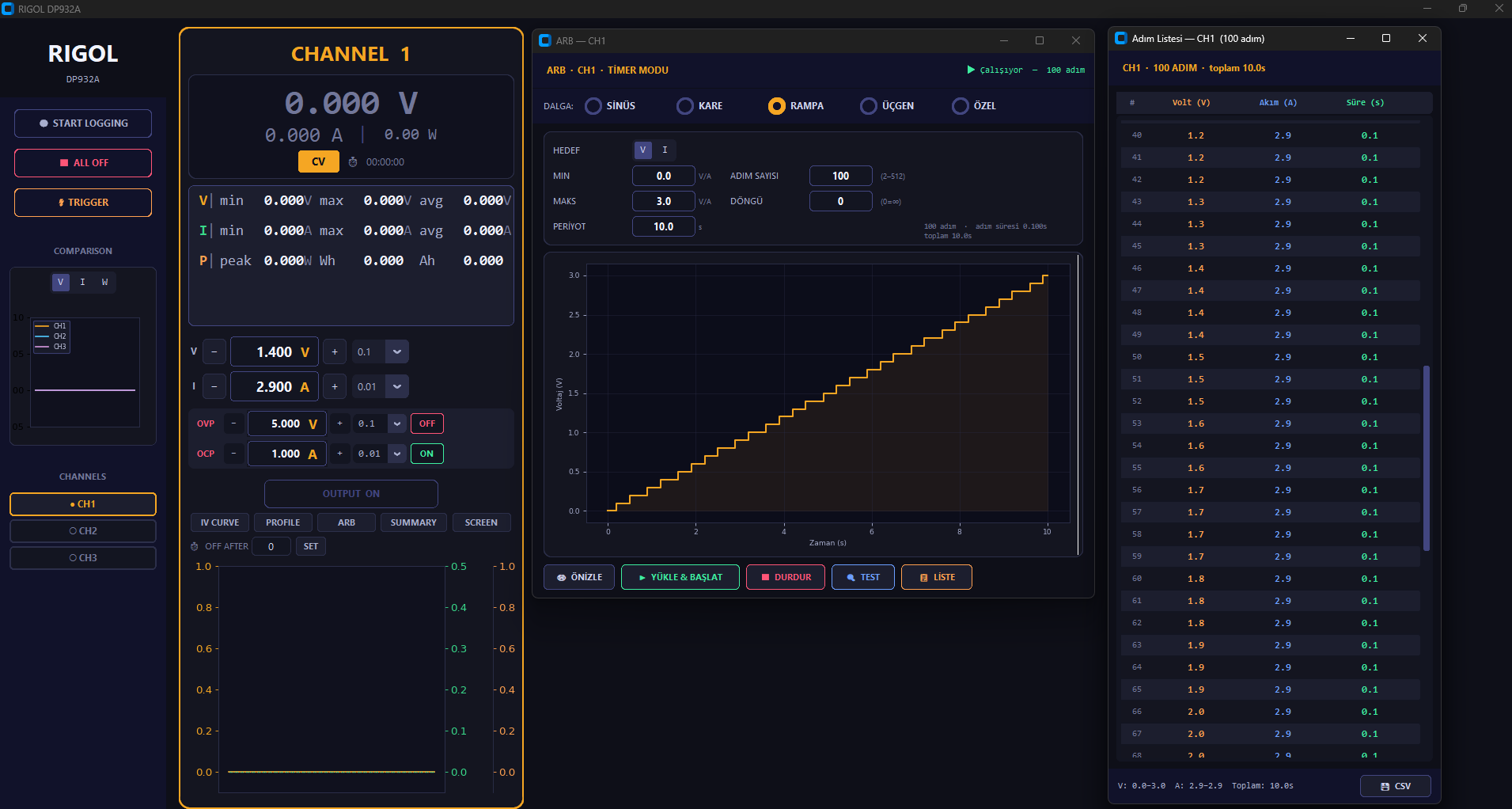Toggle OVP protection OFF switch
The width and height of the screenshot is (1512, 809).
426,424
